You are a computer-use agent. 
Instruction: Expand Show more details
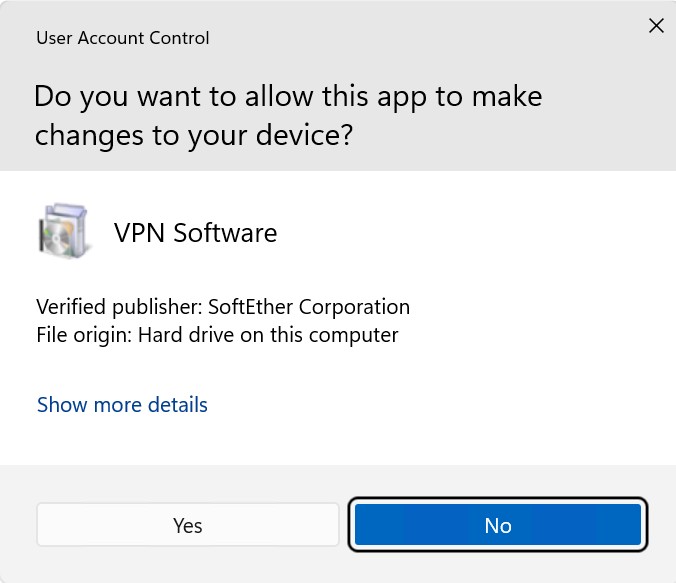coord(122,405)
